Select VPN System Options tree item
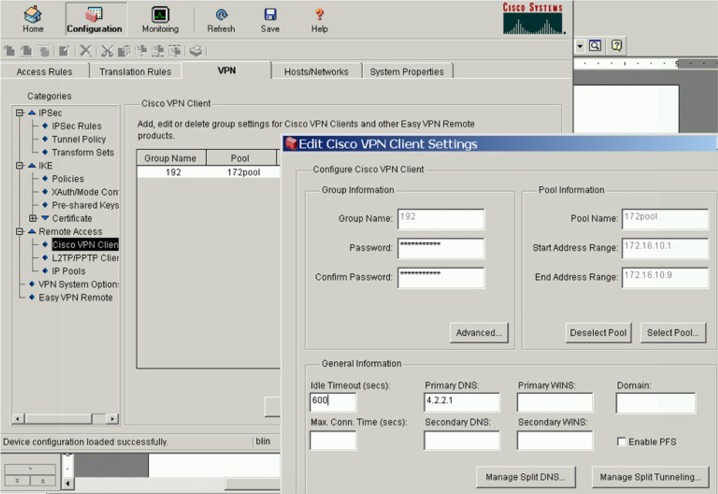This screenshot has width=718, height=494. pyautogui.click(x=78, y=284)
